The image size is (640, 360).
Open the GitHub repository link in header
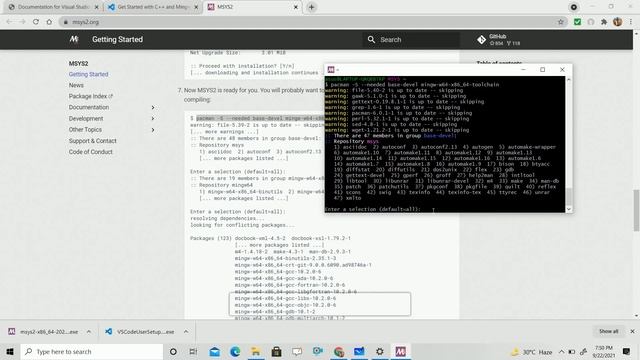[499, 40]
